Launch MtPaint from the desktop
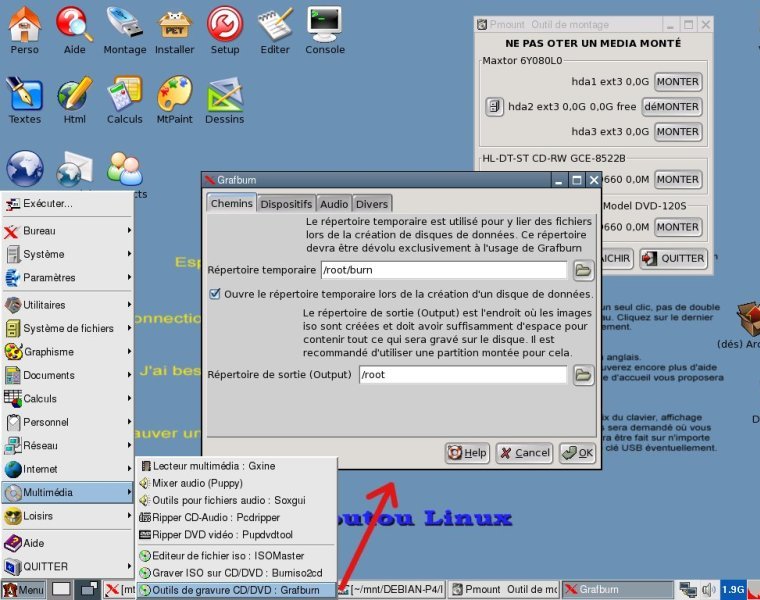Viewport: 760px width, 600px height. tap(174, 96)
